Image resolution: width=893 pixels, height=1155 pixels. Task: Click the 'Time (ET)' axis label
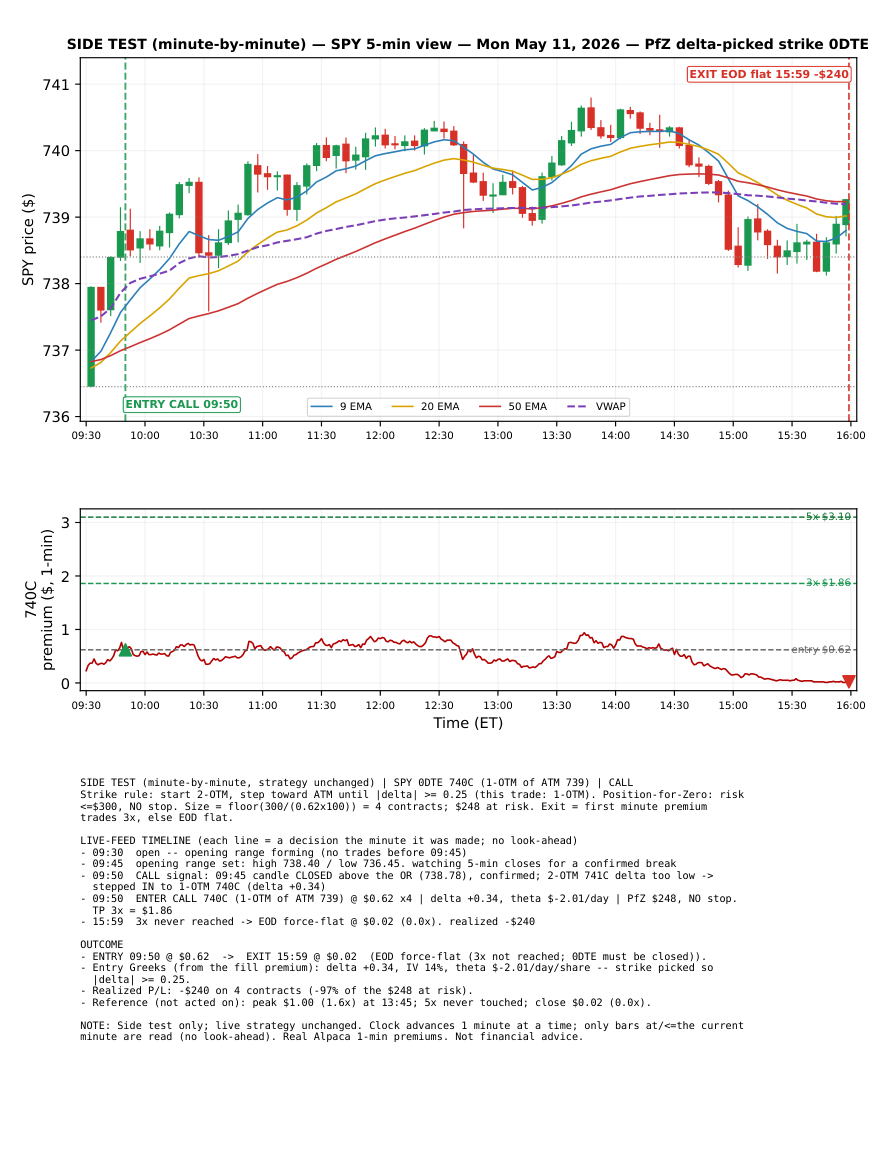(x=468, y=723)
